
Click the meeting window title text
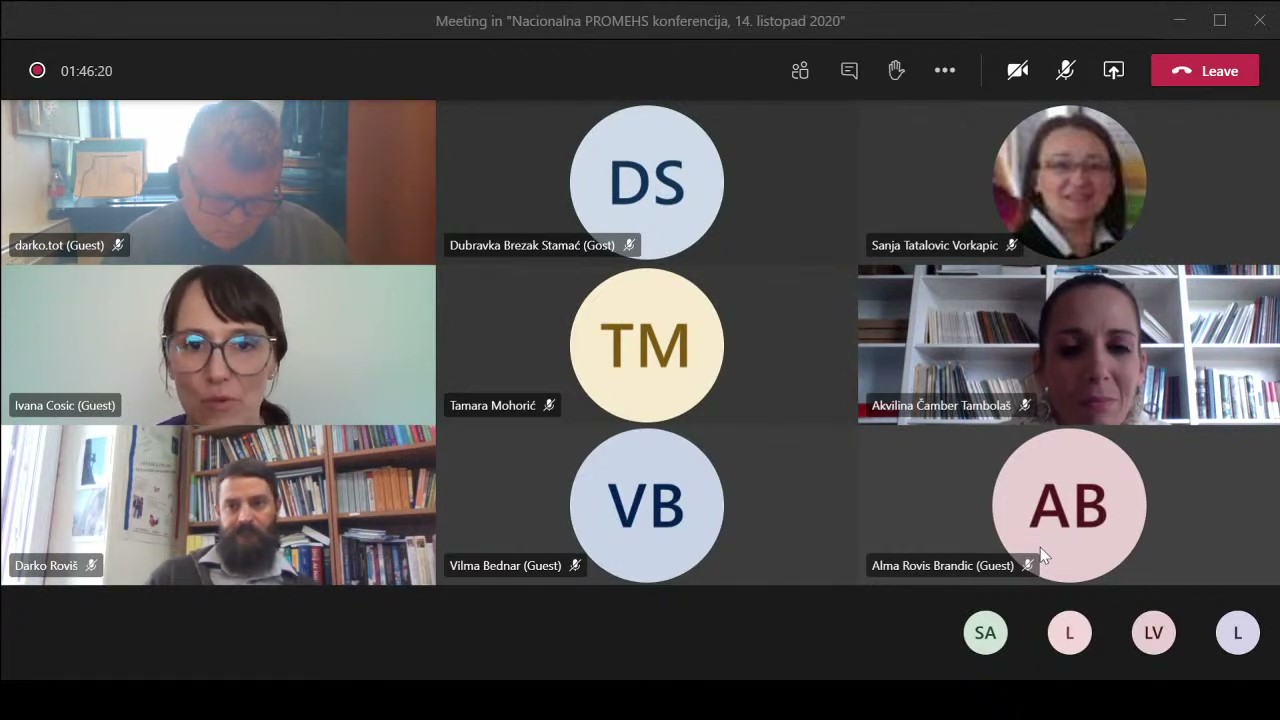[x=640, y=21]
